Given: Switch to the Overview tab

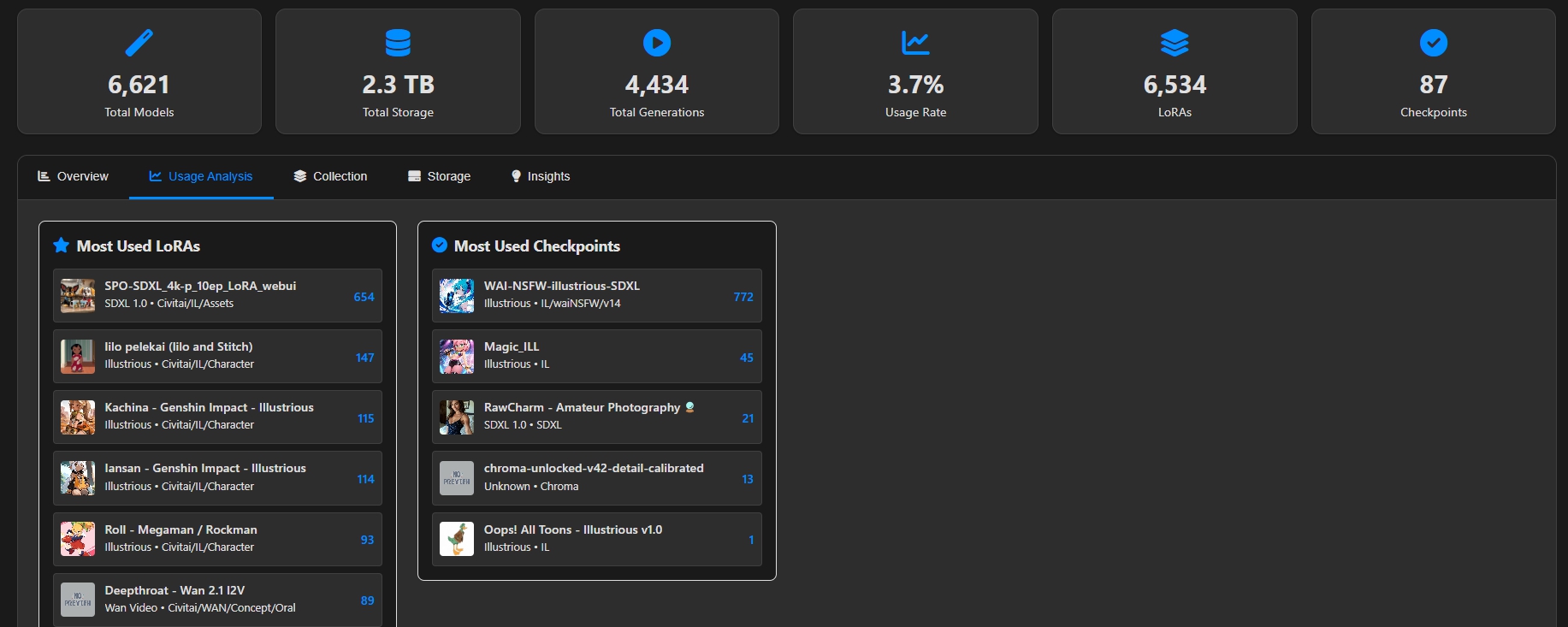Looking at the screenshot, I should coord(73,176).
